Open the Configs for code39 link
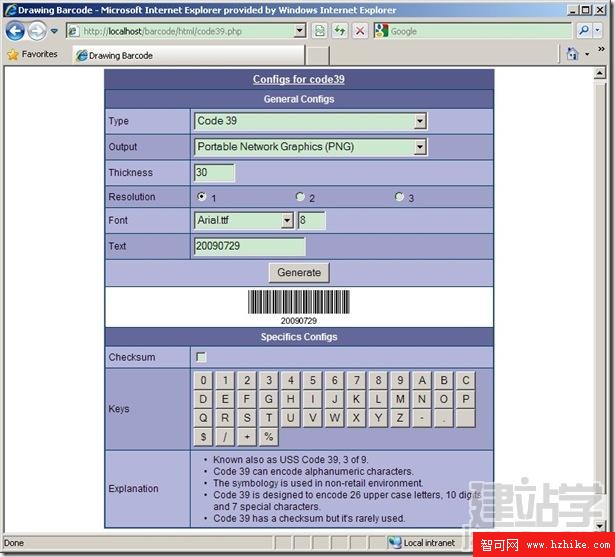Image resolution: width=615 pixels, height=557 pixels. click(298, 79)
